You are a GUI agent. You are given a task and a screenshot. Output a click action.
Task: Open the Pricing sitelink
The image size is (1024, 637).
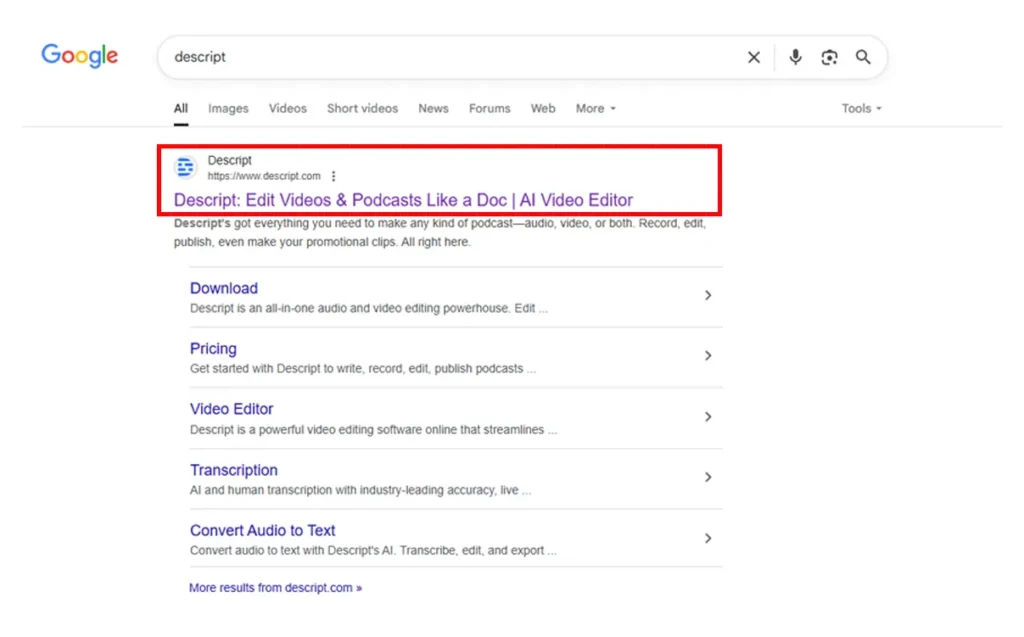(213, 349)
